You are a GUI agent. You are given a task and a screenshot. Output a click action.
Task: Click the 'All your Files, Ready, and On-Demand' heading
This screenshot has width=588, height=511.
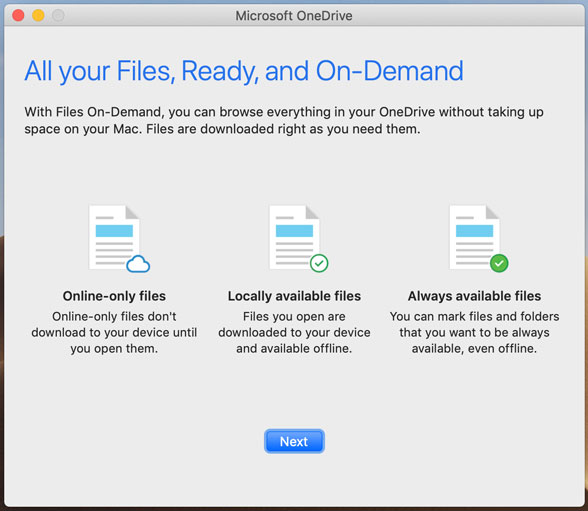[x=244, y=71]
